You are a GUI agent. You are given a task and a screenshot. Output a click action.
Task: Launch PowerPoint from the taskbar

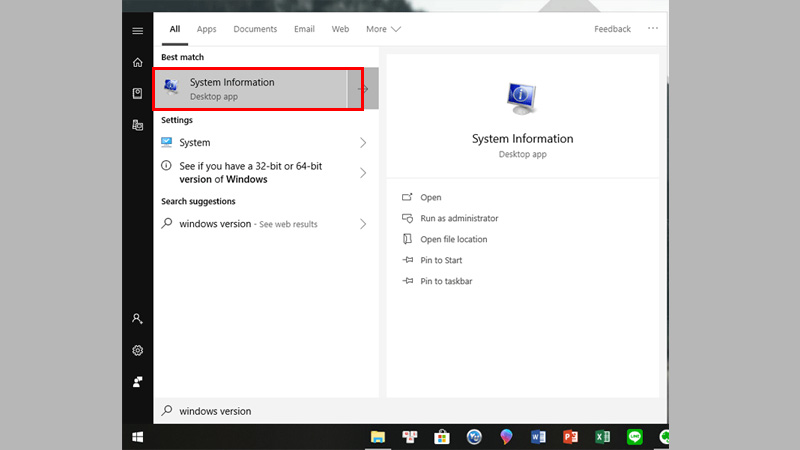[570, 437]
